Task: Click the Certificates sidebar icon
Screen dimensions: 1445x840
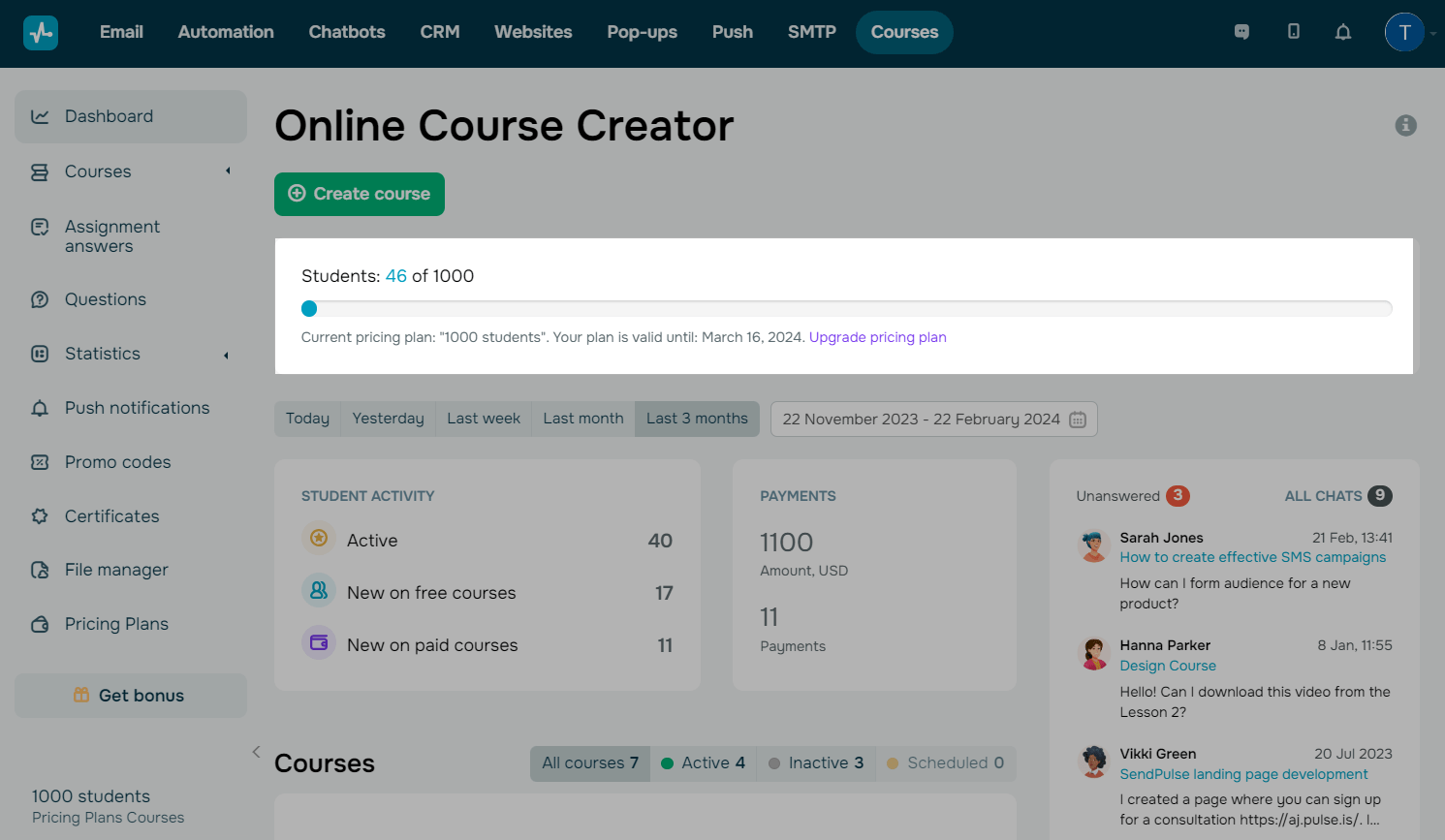Action: (x=40, y=516)
